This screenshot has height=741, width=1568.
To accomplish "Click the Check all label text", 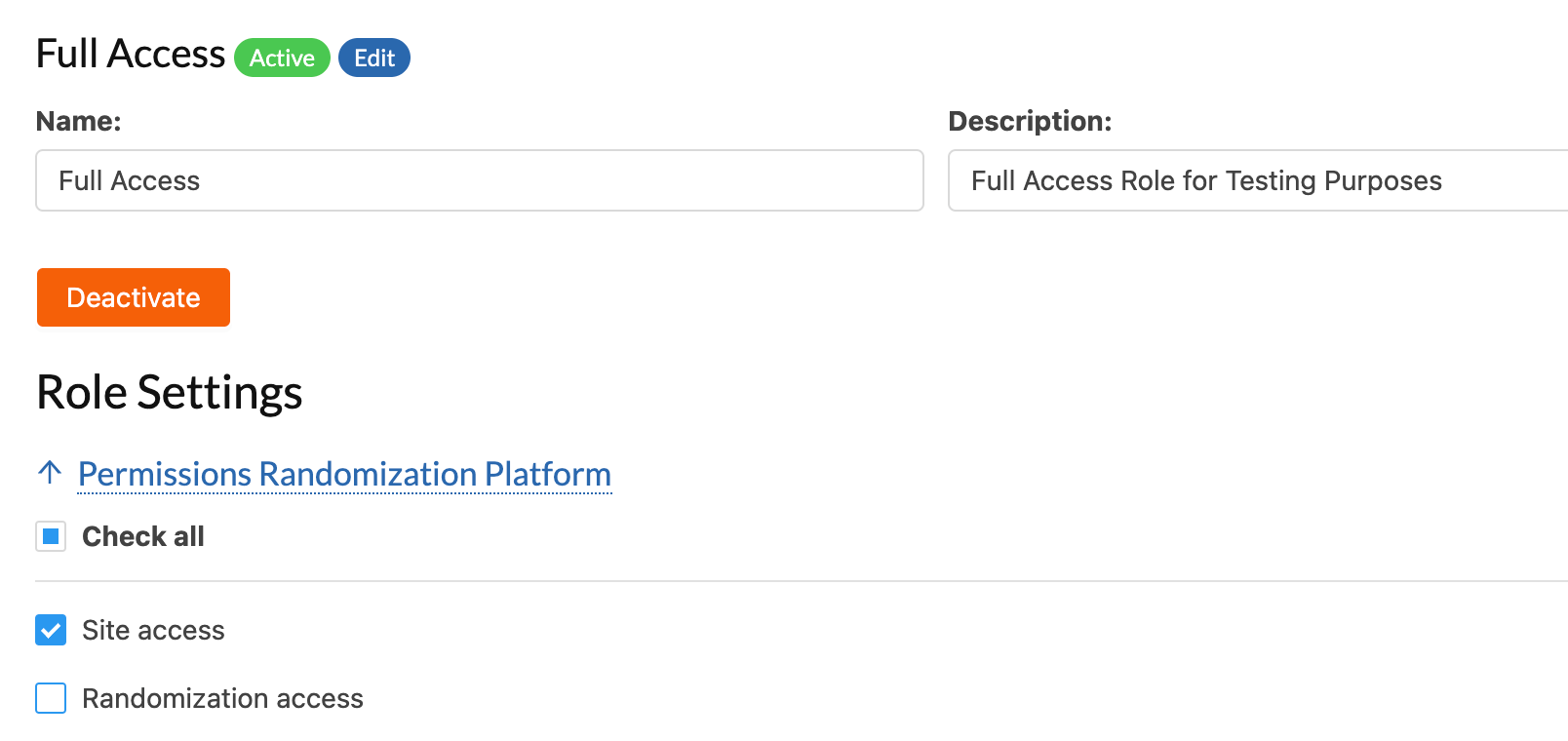I will click(x=143, y=536).
